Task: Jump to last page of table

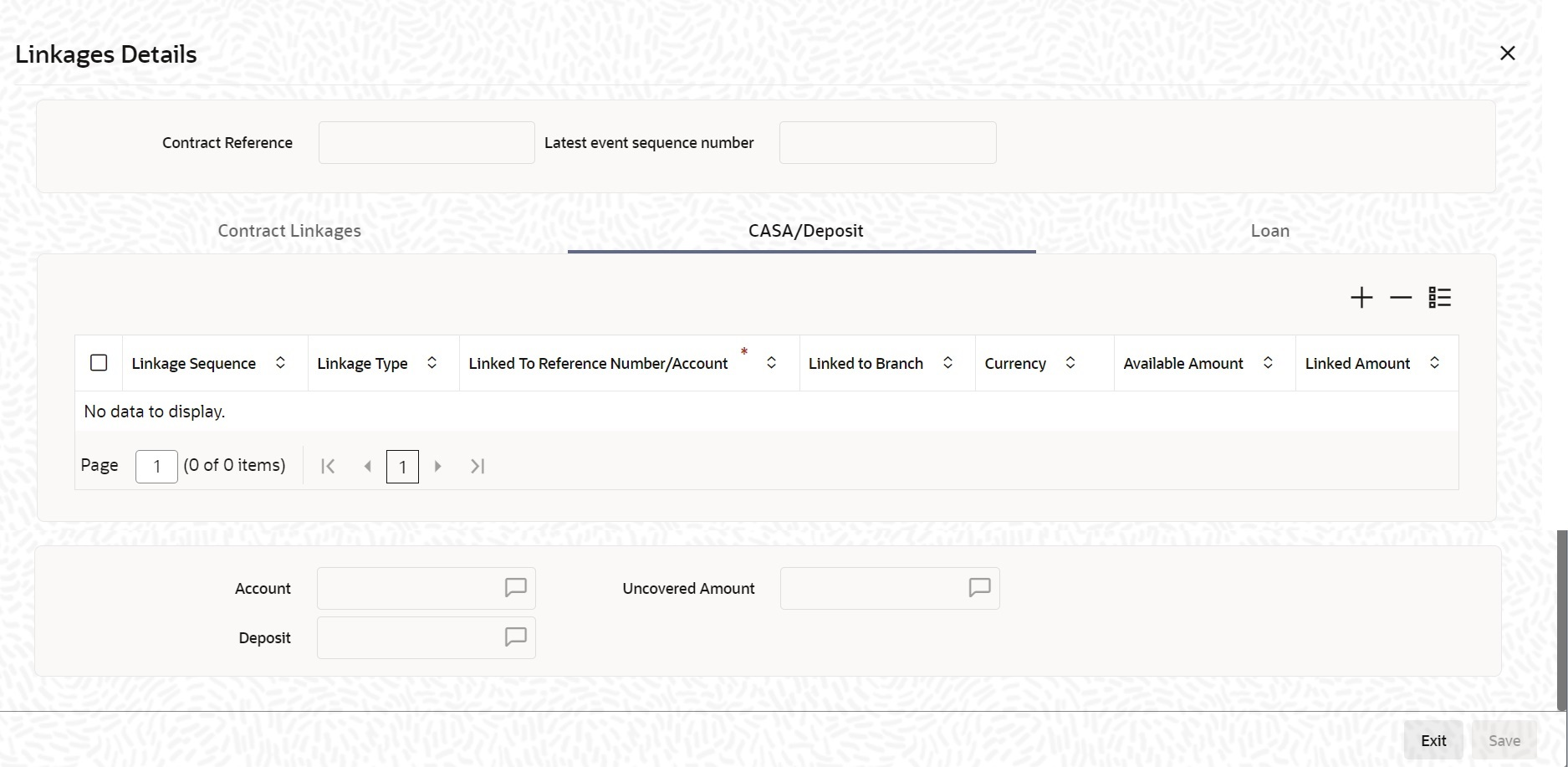Action: (478, 466)
